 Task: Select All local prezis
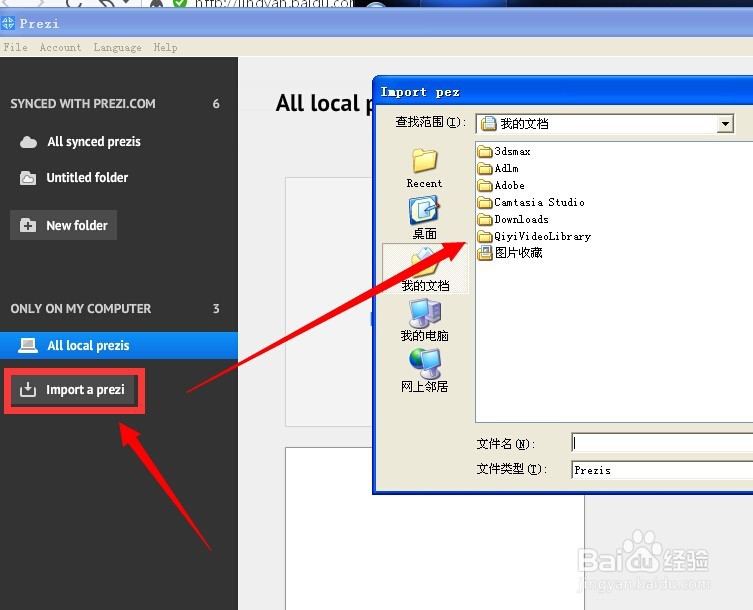[119, 345]
